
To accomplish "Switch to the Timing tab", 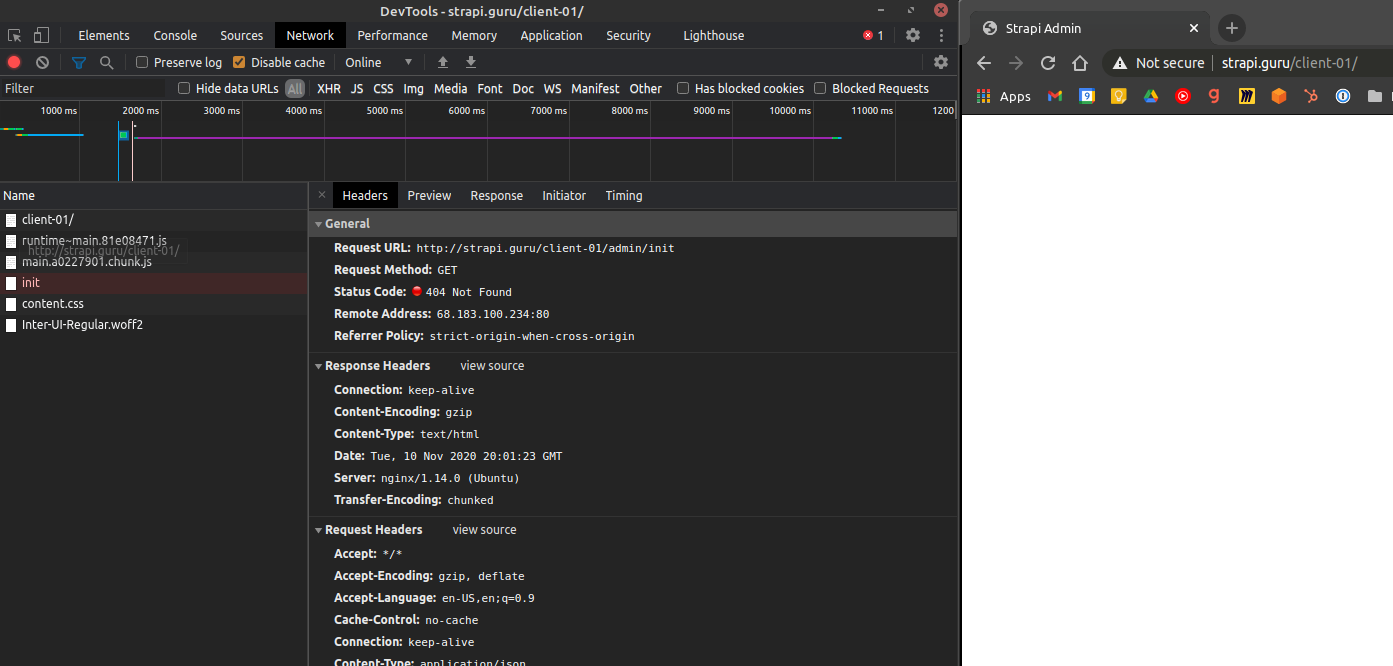I will (623, 195).
